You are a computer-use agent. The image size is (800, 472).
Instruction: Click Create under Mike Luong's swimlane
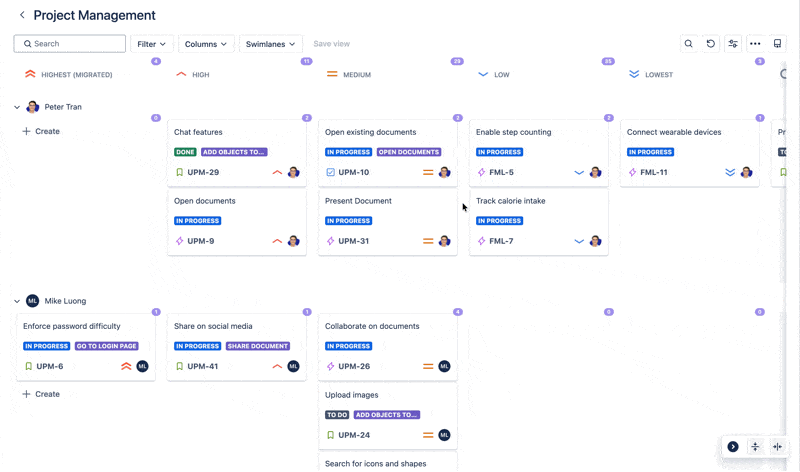(41, 395)
